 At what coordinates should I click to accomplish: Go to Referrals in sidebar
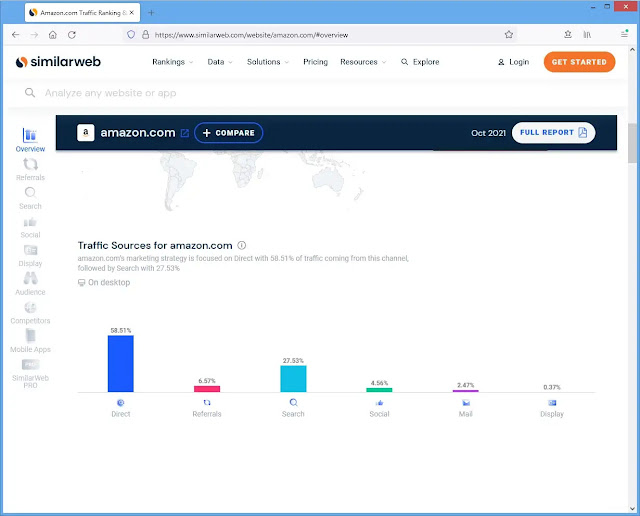(x=30, y=169)
